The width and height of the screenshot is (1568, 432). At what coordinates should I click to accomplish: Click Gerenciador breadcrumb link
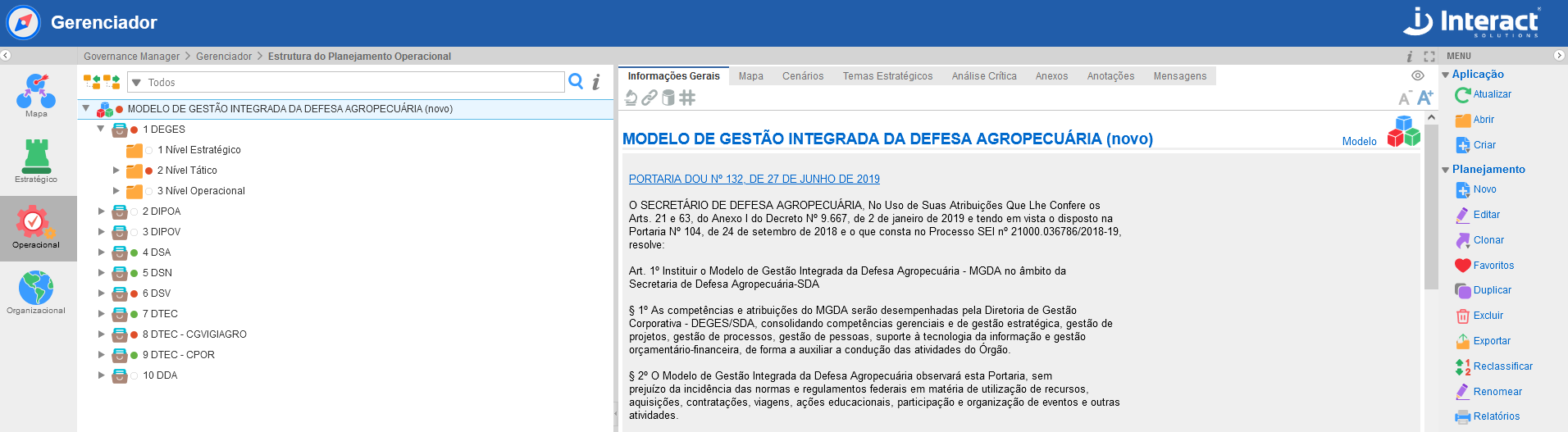(224, 57)
